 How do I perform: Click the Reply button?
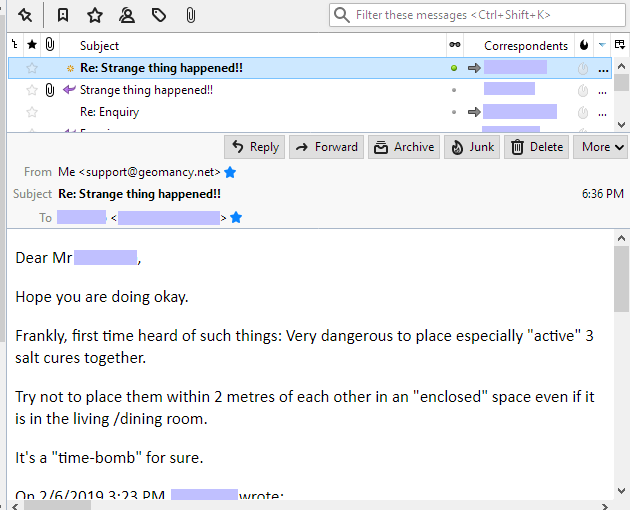pos(254,147)
